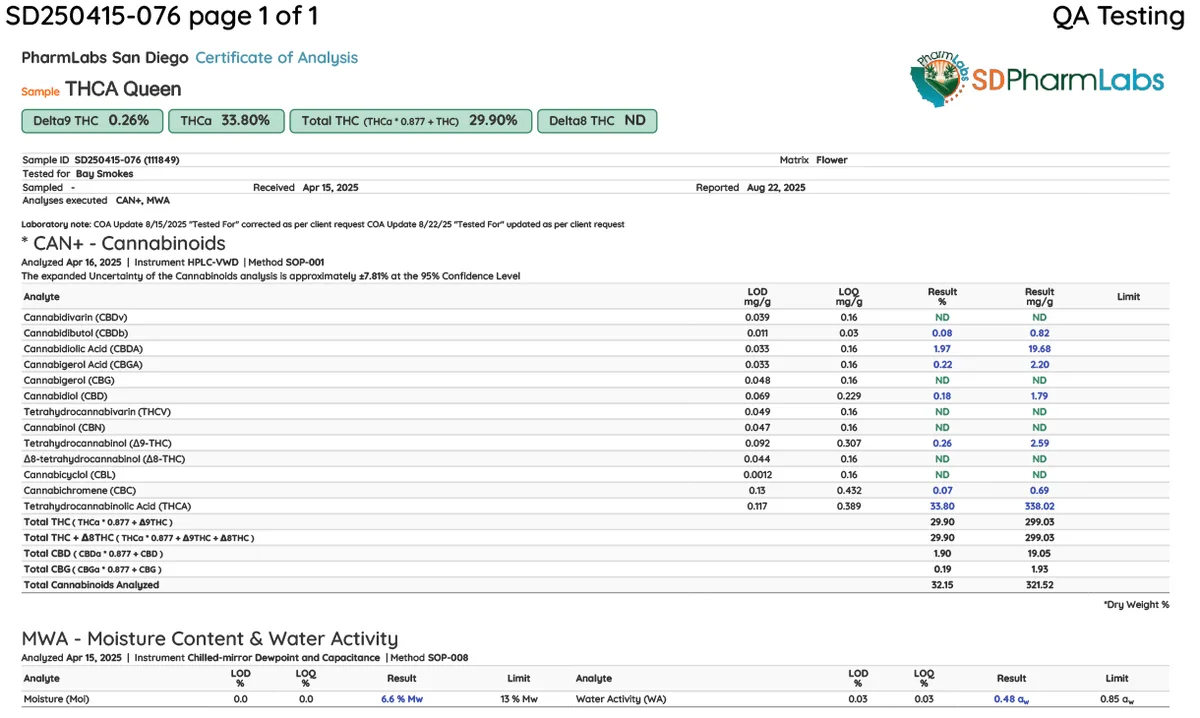
Task: Click the "Cannabidiolic Acid (CBDA)" analyte name
Action: point(84,349)
